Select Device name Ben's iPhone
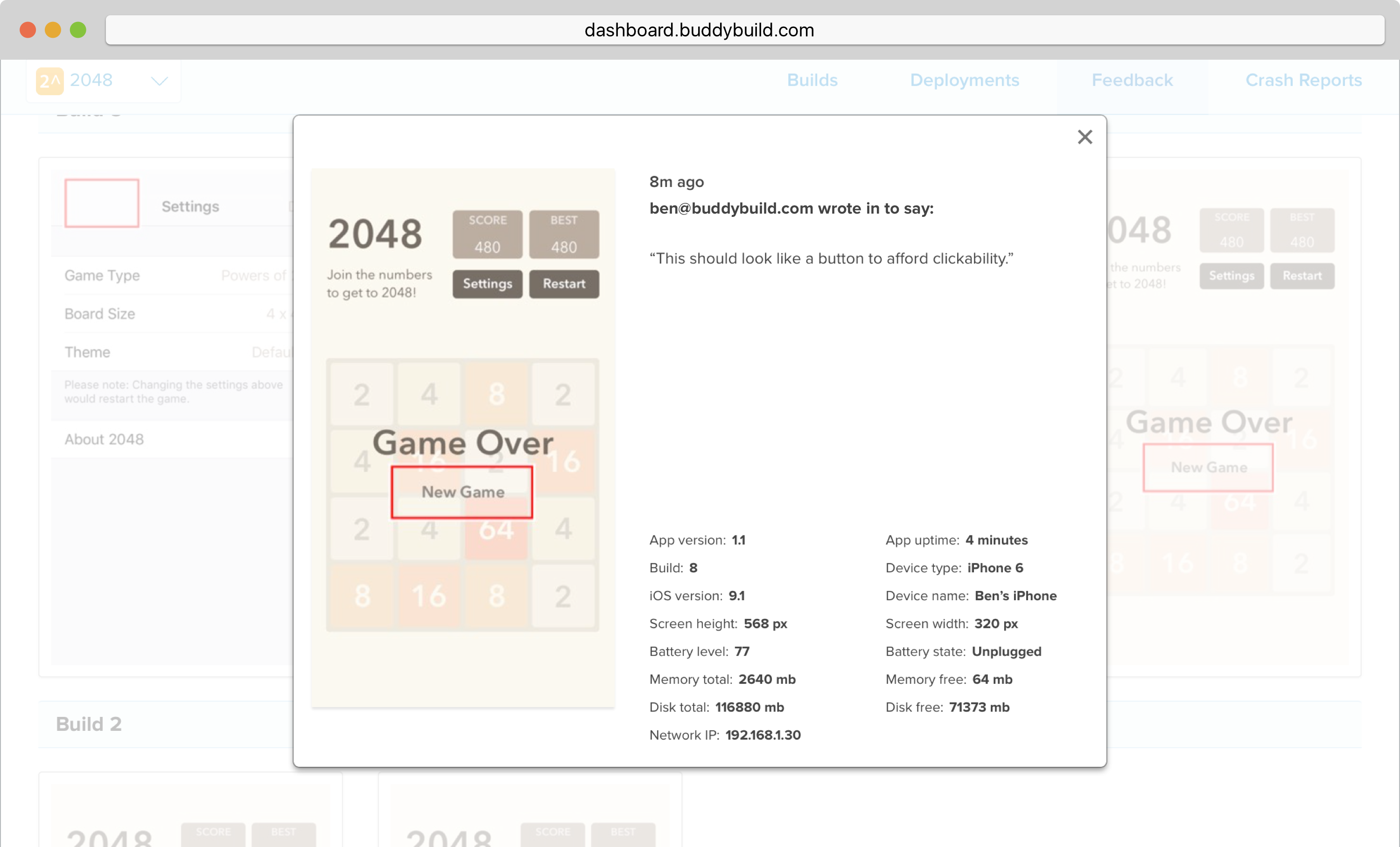1400x847 pixels. 1015,596
